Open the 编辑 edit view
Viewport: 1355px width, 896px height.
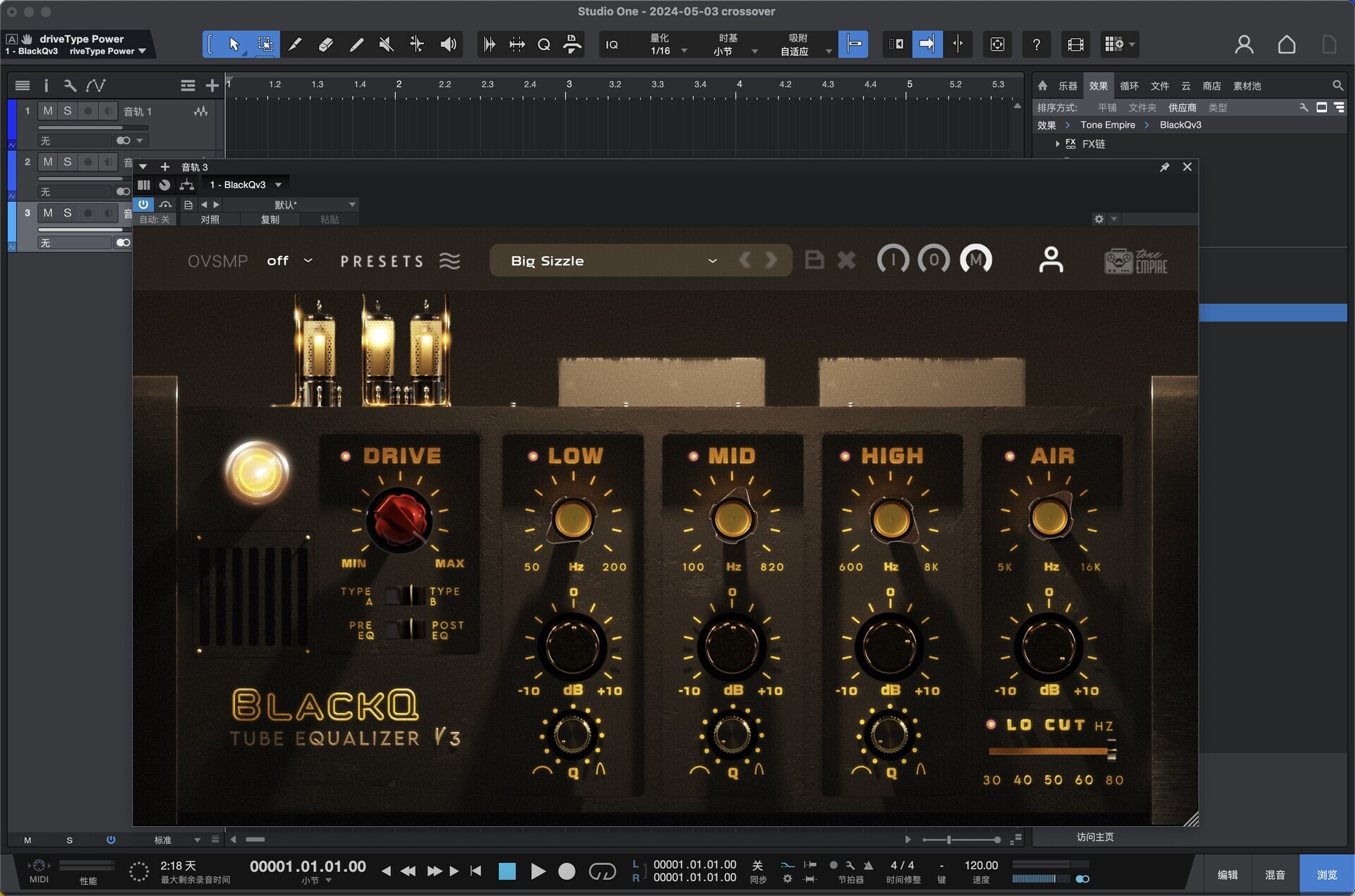point(1227,875)
